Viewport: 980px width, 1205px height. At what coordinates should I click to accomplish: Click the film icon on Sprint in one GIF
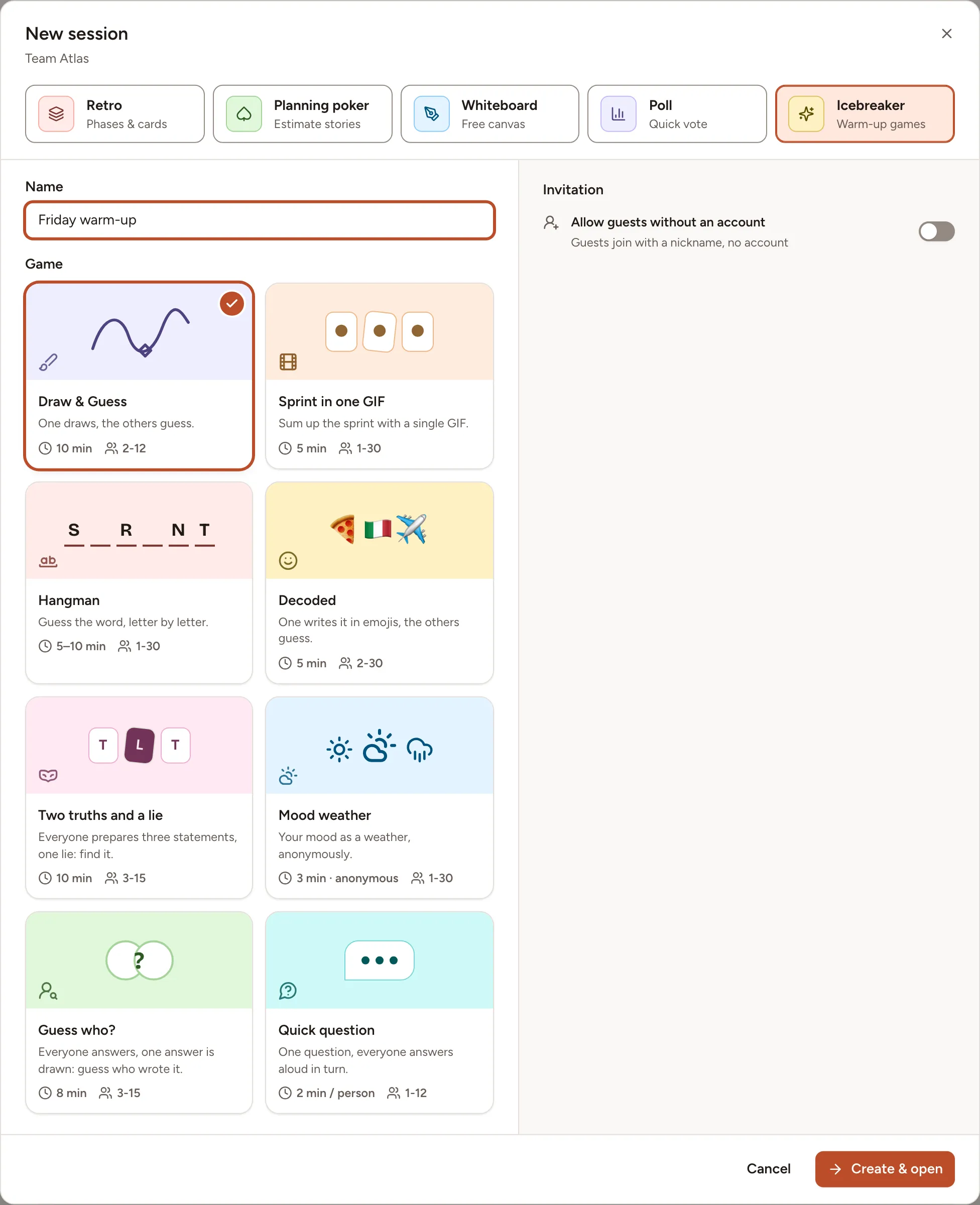[288, 362]
